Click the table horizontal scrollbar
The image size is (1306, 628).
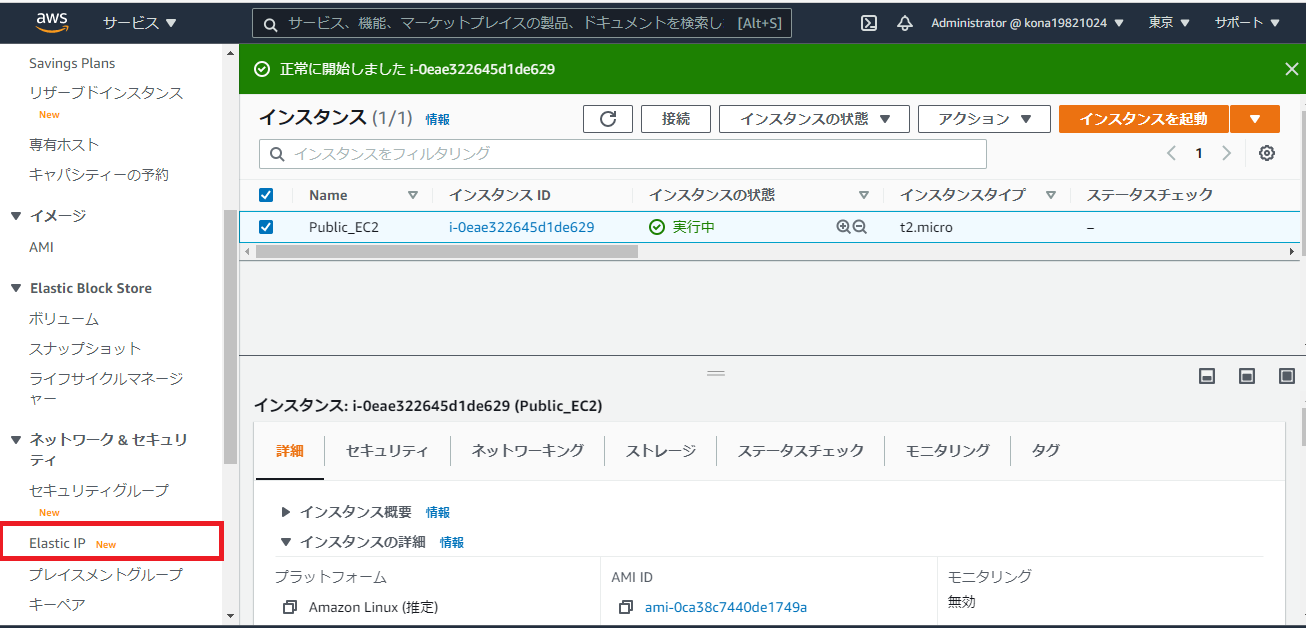point(447,252)
